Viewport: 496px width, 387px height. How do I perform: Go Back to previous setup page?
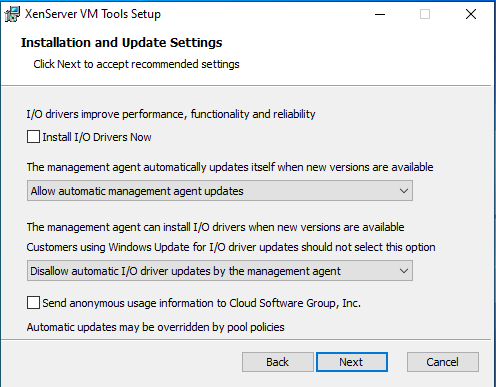point(278,362)
